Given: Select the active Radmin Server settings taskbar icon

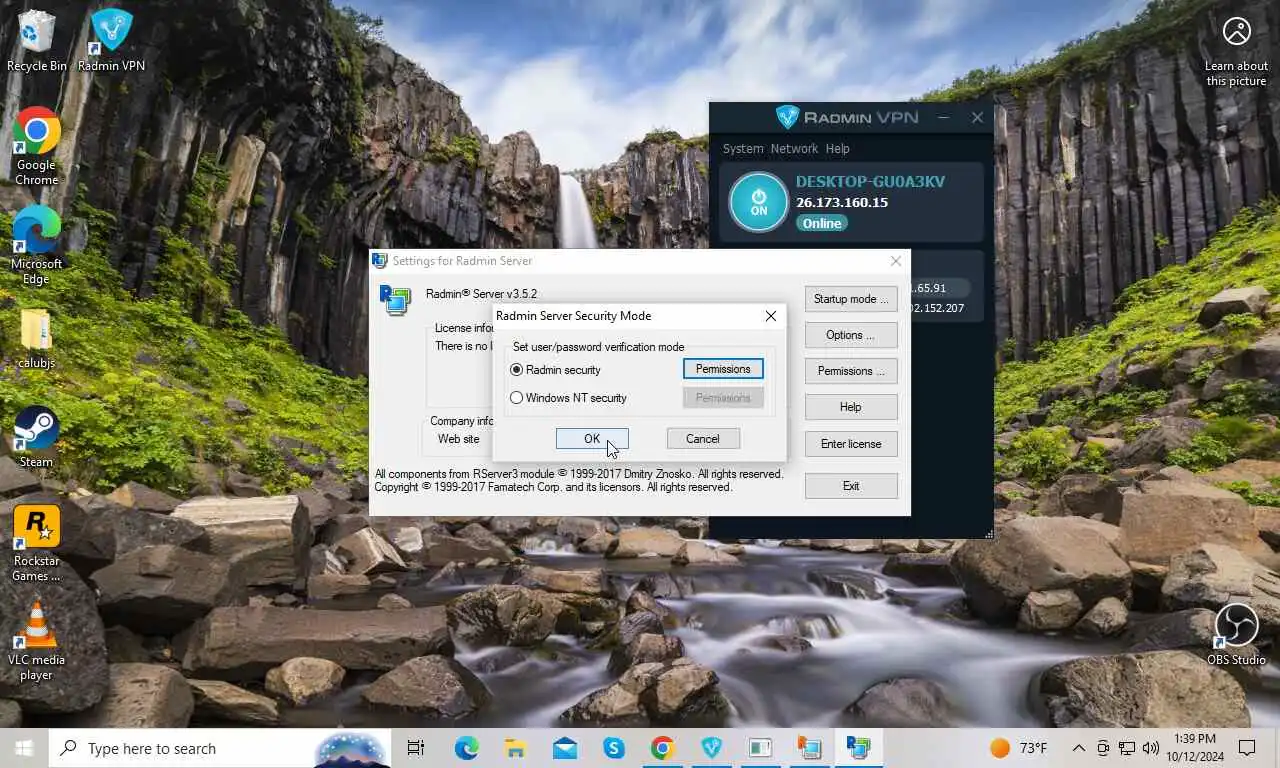Looking at the screenshot, I should tap(858, 748).
